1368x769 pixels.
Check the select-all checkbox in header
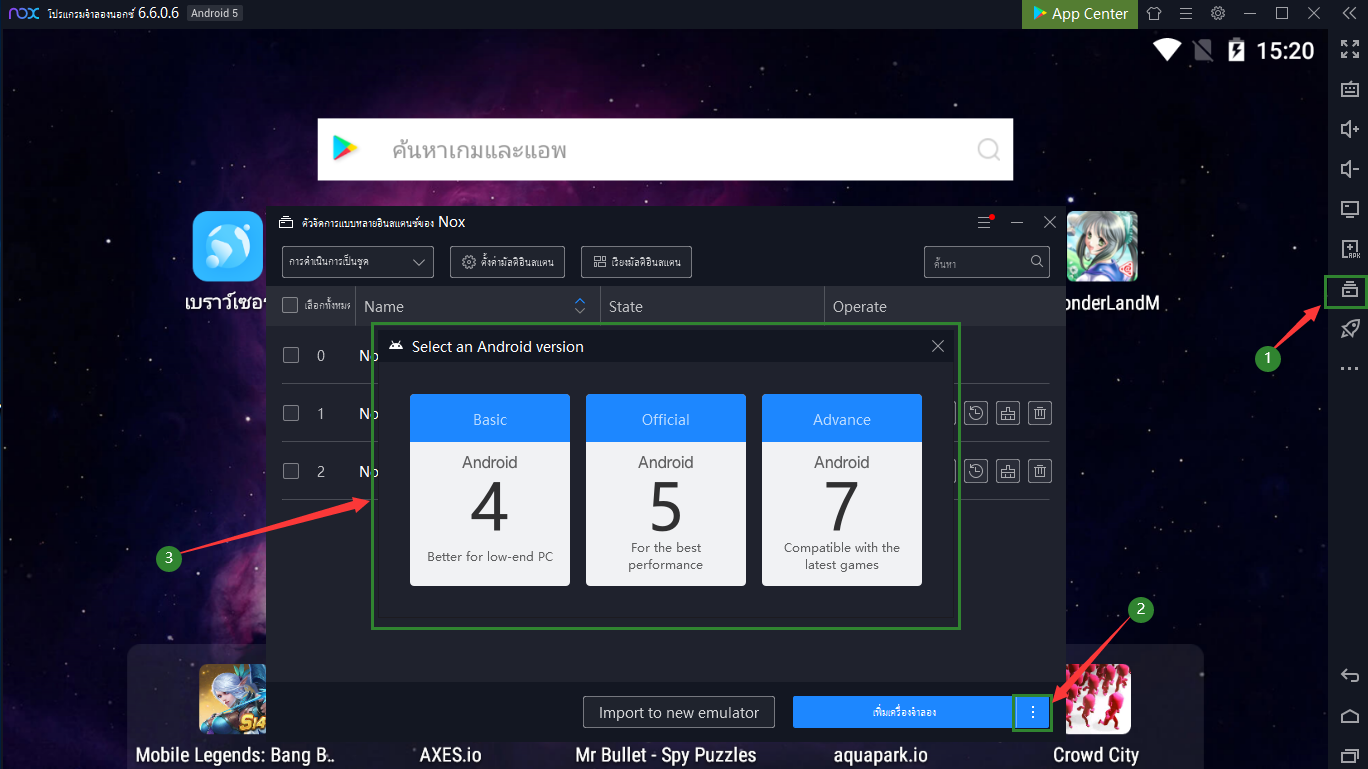(290, 306)
